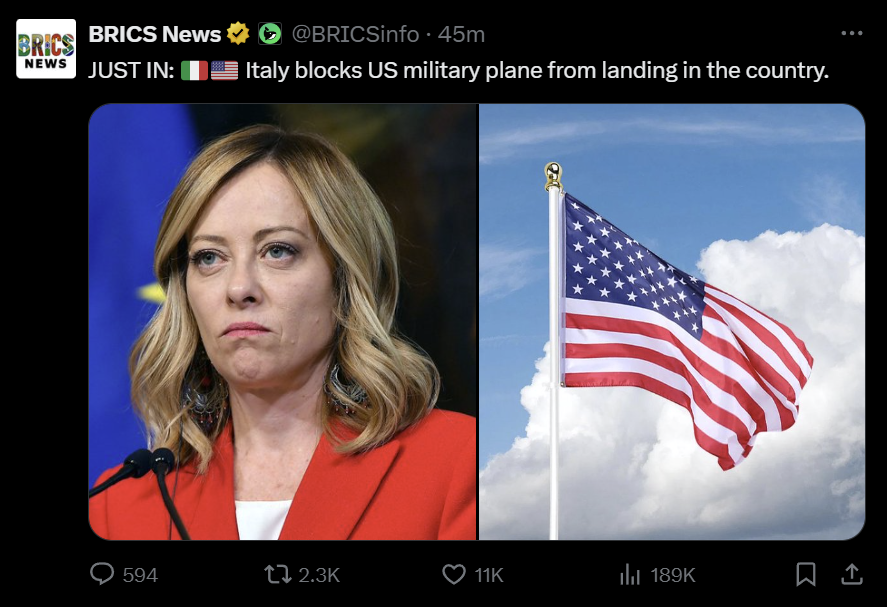Open the @BRICSinfo handle link
The image size is (887, 607).
(x=355, y=35)
